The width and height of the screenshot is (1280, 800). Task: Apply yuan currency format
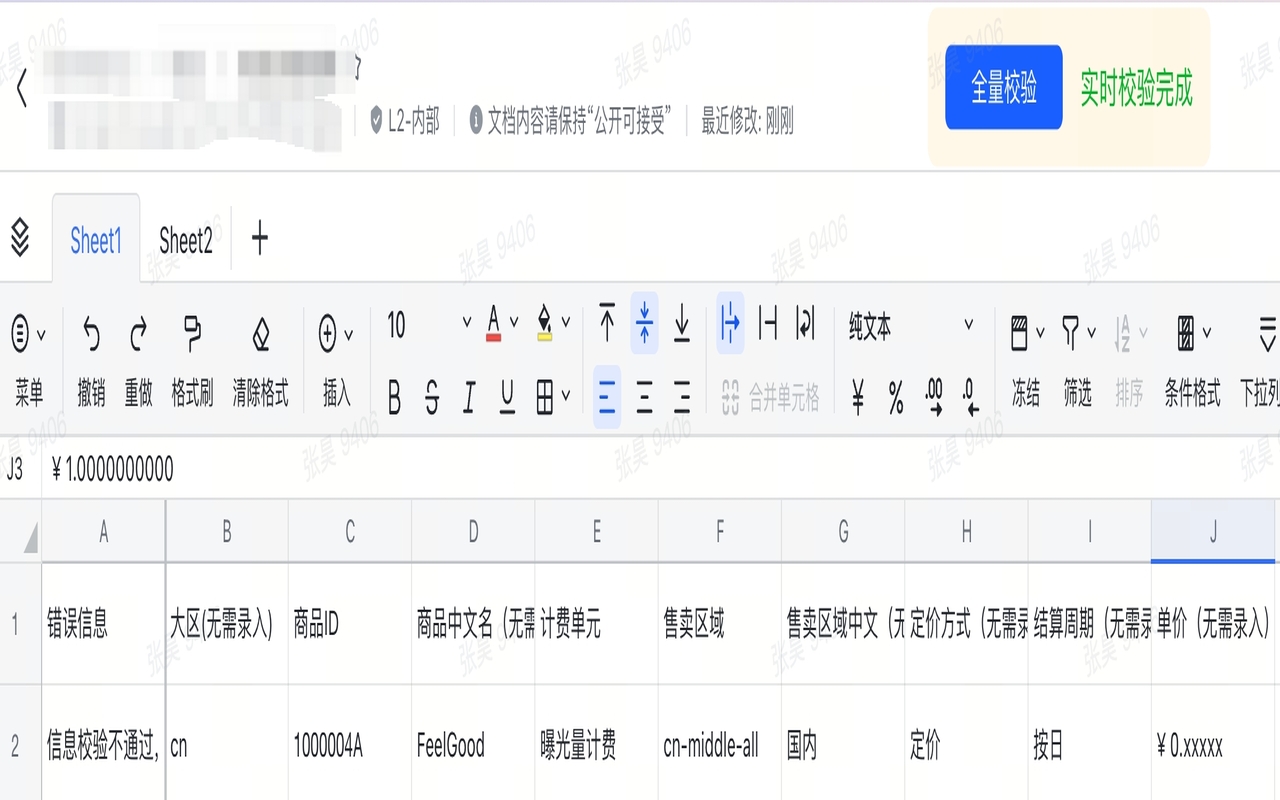[x=858, y=398]
